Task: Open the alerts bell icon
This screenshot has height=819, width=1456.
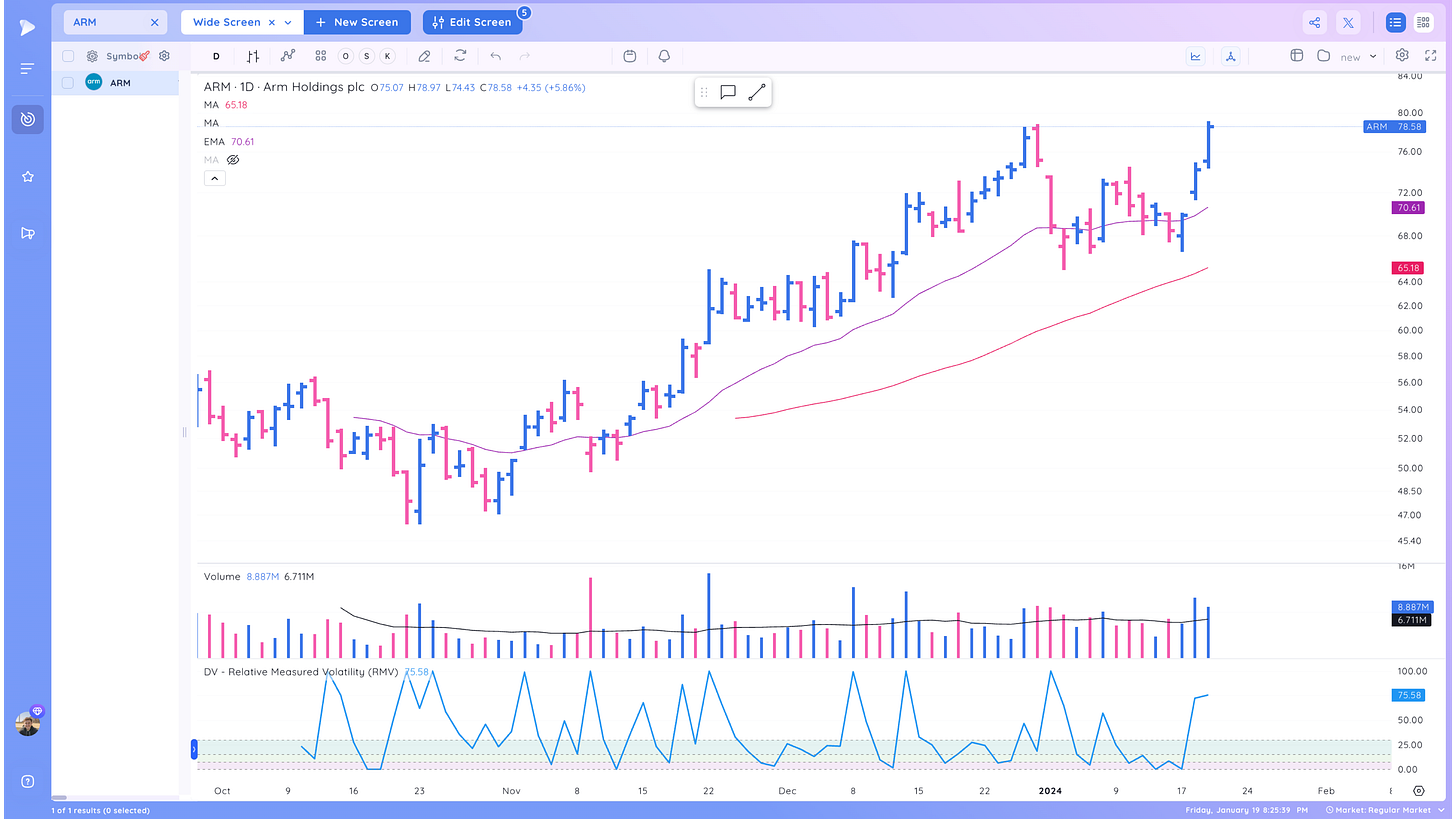Action: pyautogui.click(x=664, y=56)
